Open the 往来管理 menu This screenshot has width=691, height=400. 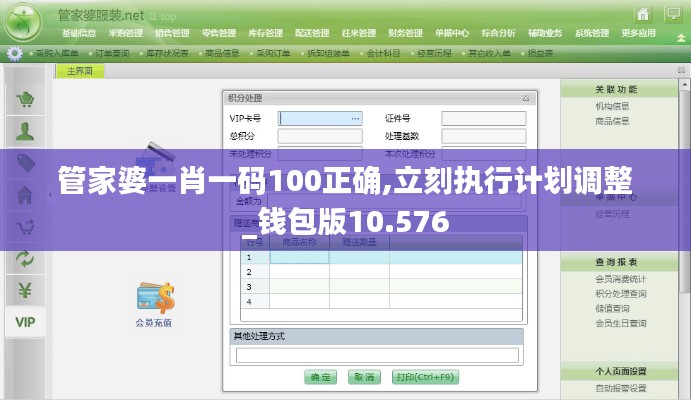(359, 33)
